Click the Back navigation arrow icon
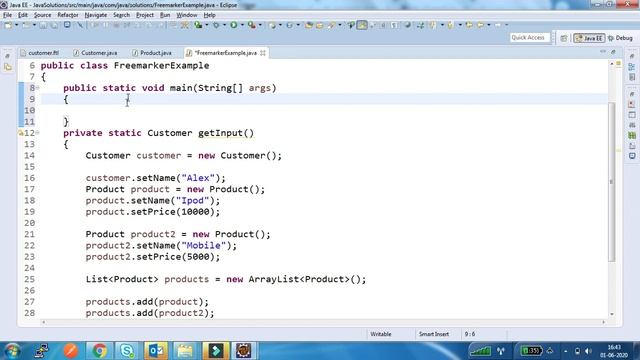The width and height of the screenshot is (640, 360). coord(480,25)
